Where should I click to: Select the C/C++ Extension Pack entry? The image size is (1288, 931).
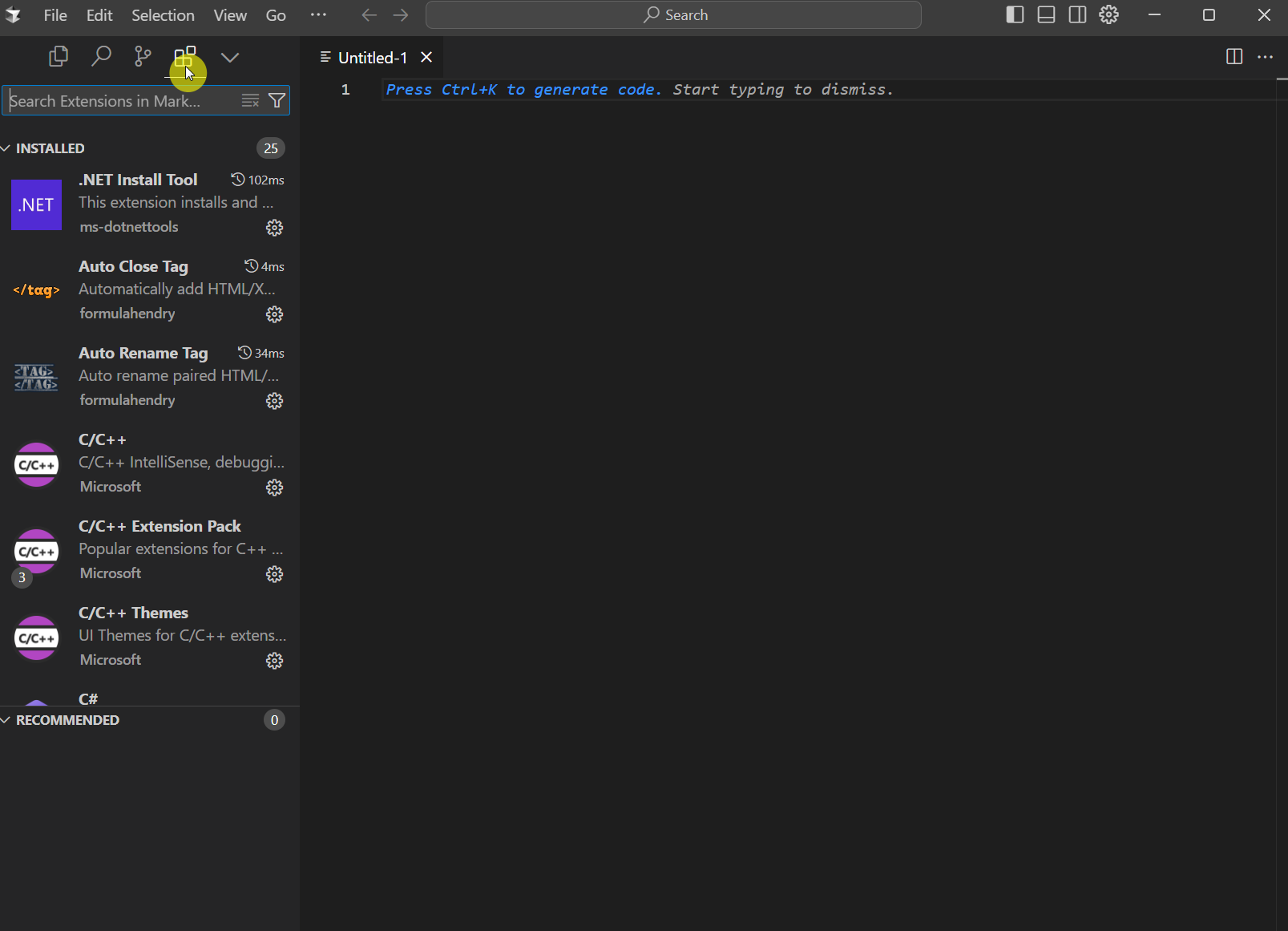tap(150, 550)
